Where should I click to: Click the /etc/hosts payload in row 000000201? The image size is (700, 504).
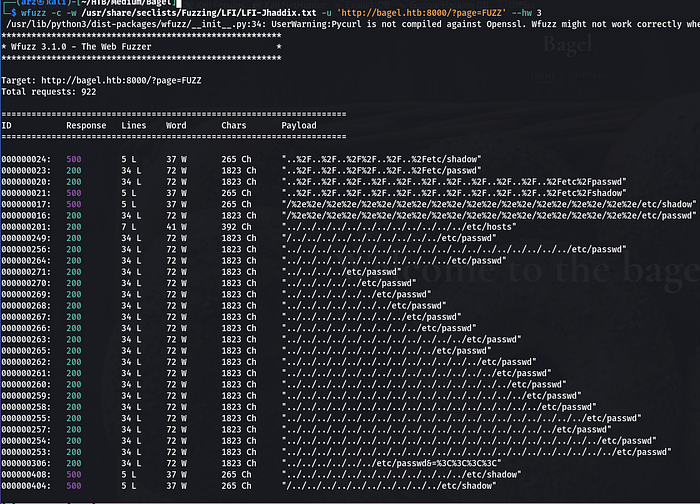(x=399, y=227)
